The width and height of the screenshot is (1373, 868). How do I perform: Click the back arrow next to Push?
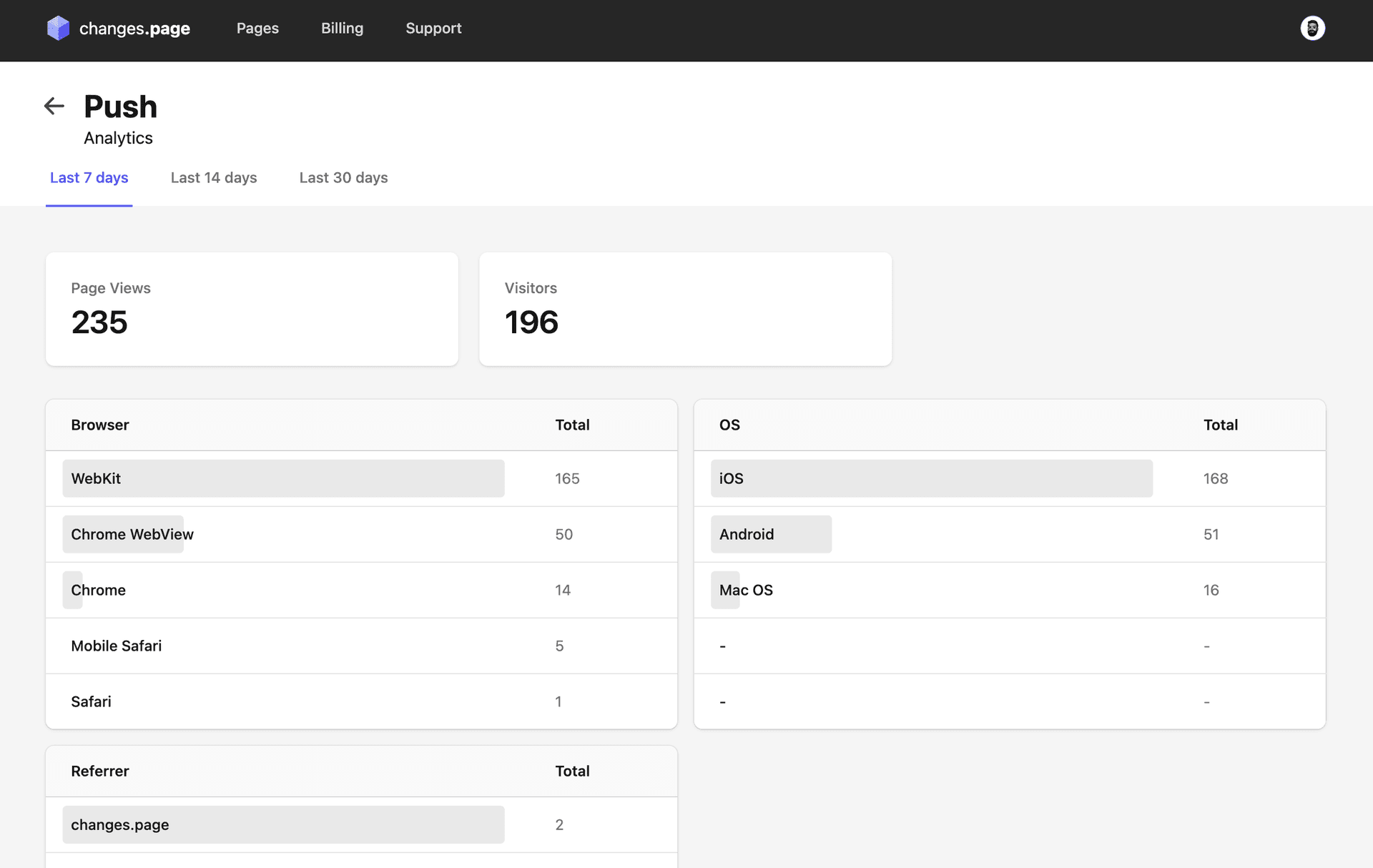click(54, 107)
